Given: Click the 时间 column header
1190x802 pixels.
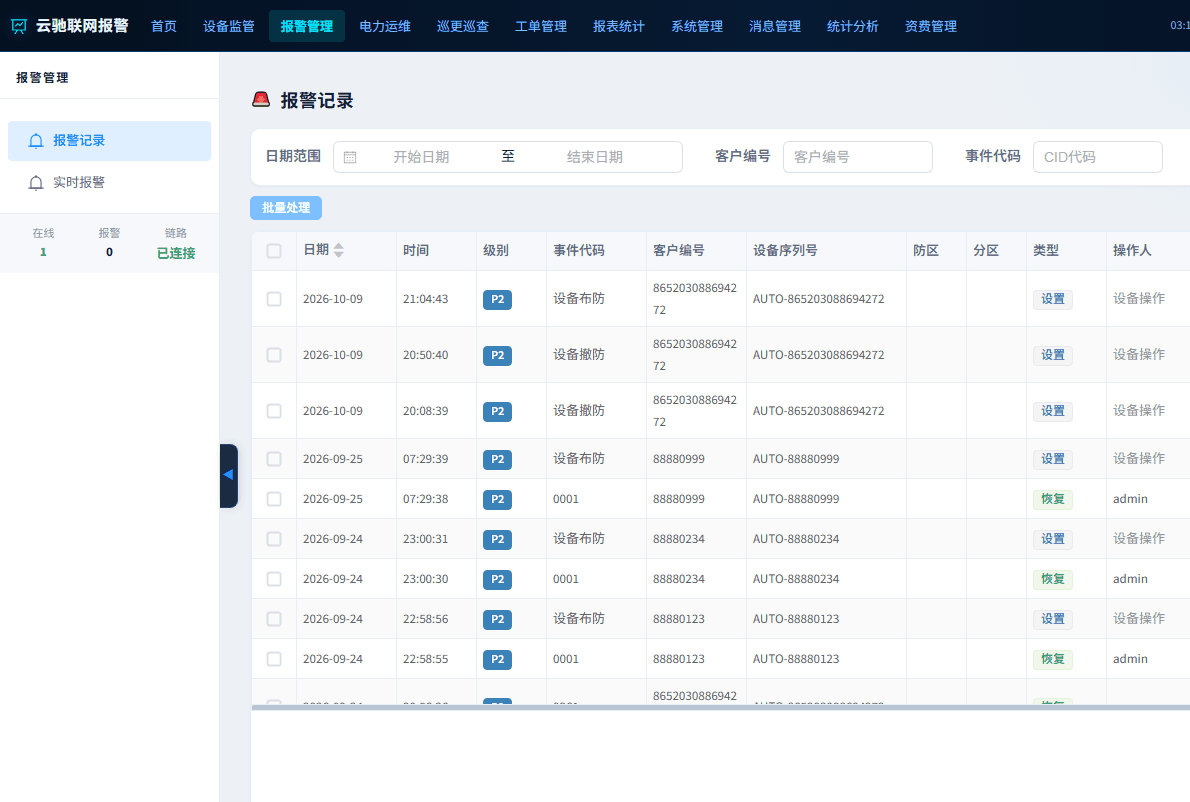Looking at the screenshot, I should [x=416, y=250].
